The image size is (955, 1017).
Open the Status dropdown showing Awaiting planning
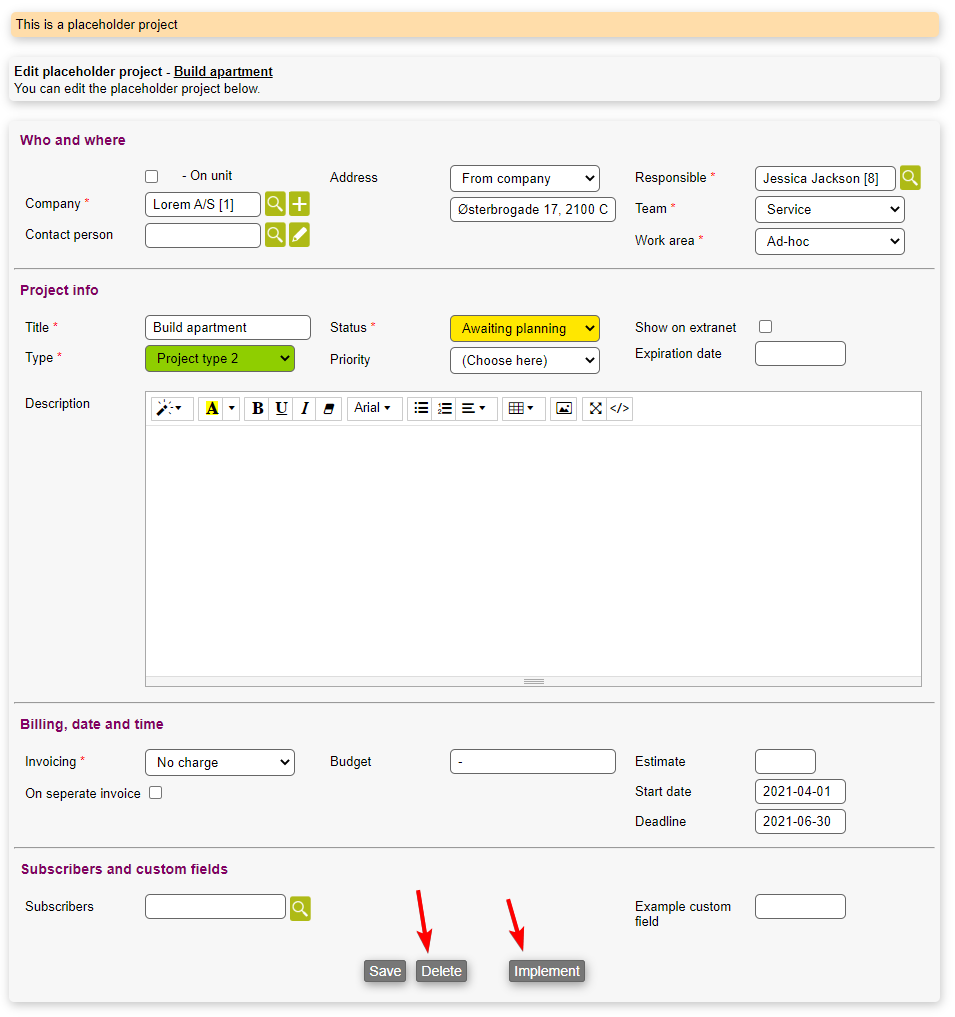pos(524,328)
